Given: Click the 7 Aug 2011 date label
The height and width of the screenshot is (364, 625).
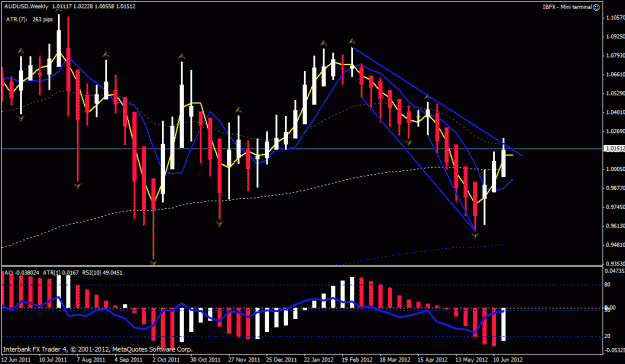Looking at the screenshot, I should [x=92, y=359].
